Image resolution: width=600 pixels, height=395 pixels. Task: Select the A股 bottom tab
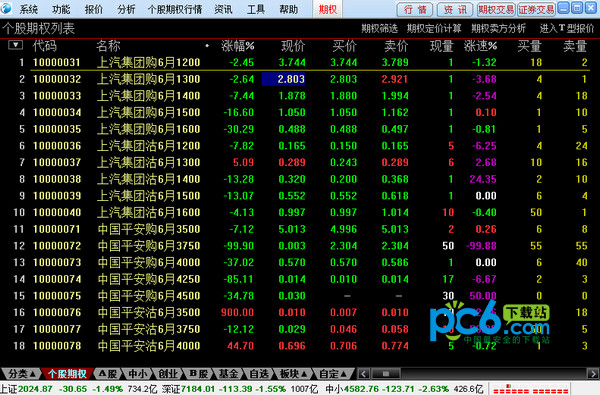pyautogui.click(x=108, y=374)
